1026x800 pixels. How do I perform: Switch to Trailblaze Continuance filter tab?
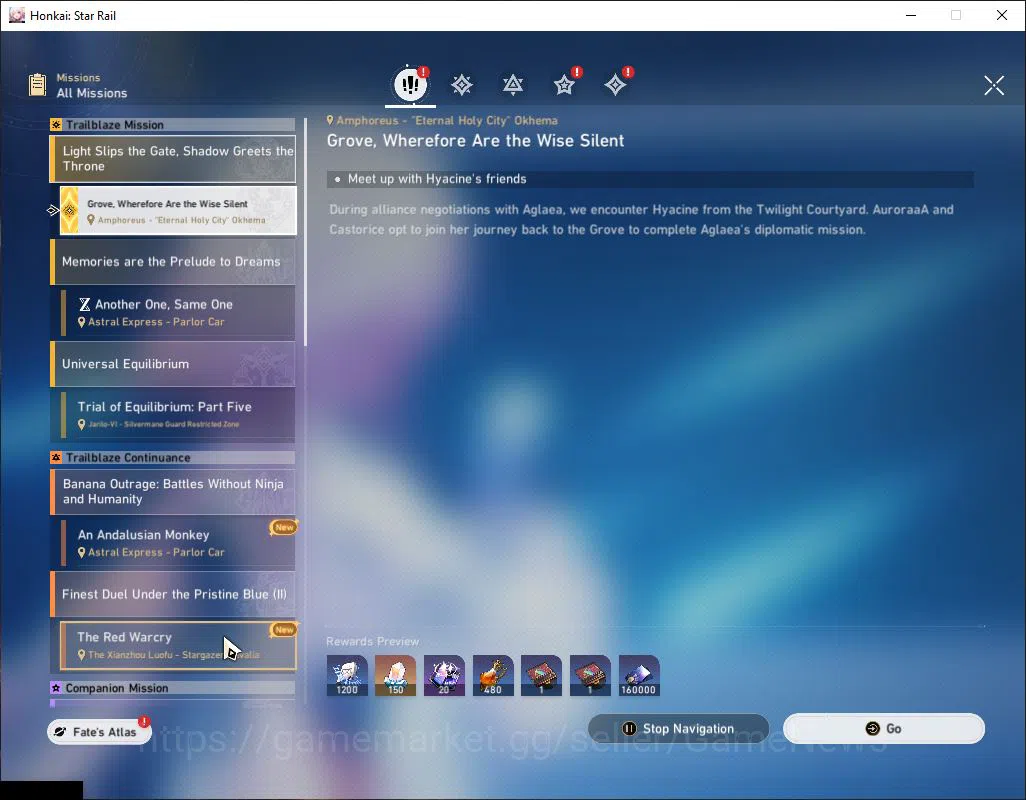513,85
